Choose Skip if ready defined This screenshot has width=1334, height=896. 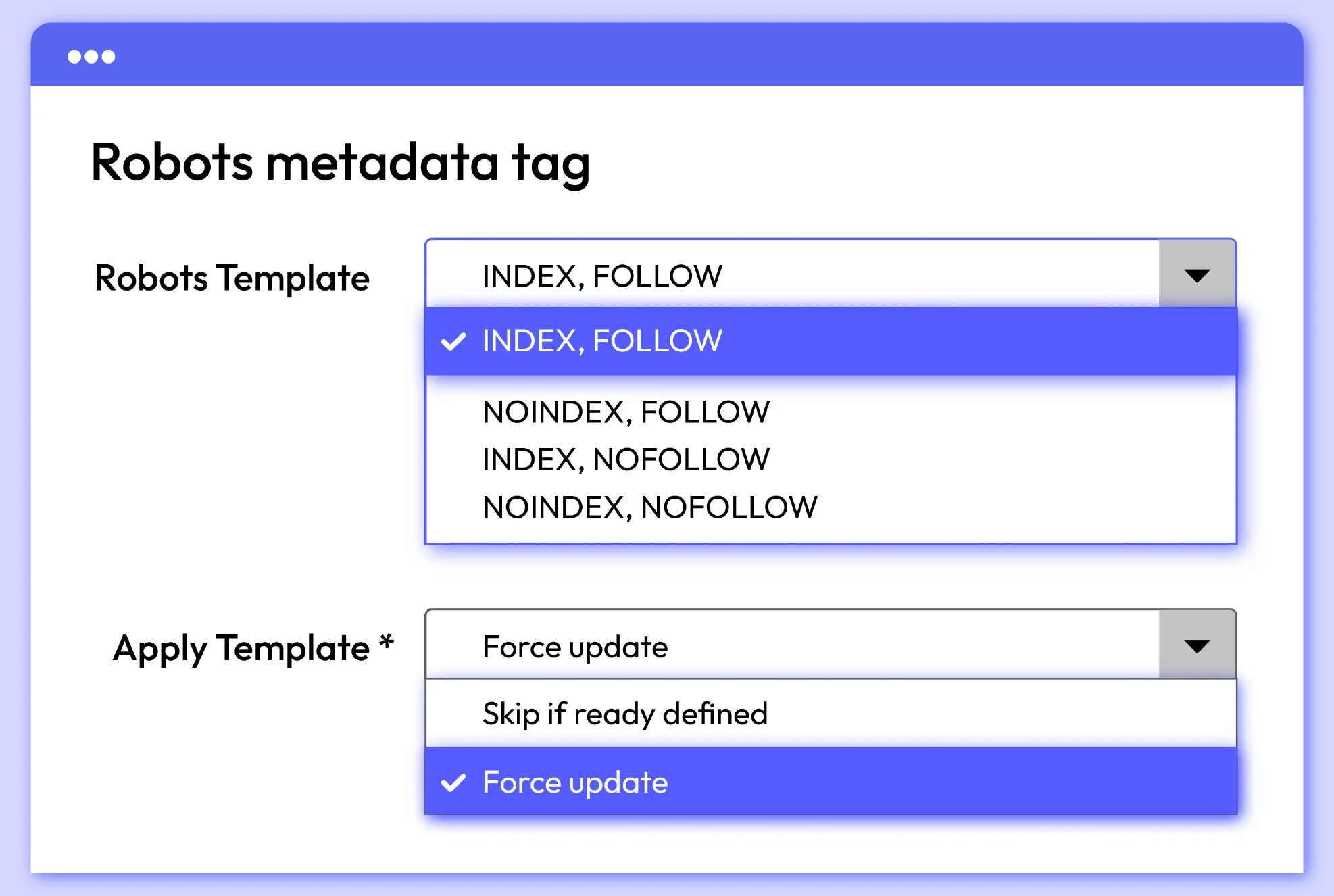point(625,714)
